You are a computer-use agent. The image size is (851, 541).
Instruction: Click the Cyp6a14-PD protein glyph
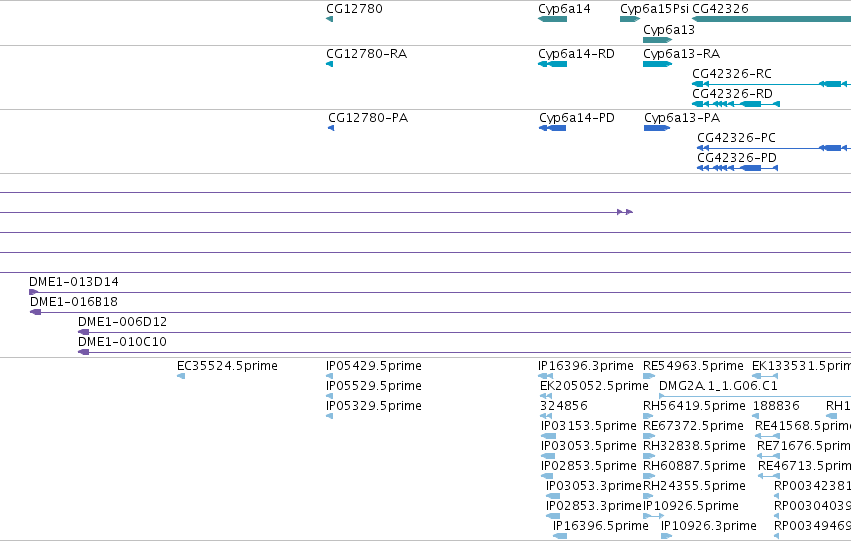point(552,128)
